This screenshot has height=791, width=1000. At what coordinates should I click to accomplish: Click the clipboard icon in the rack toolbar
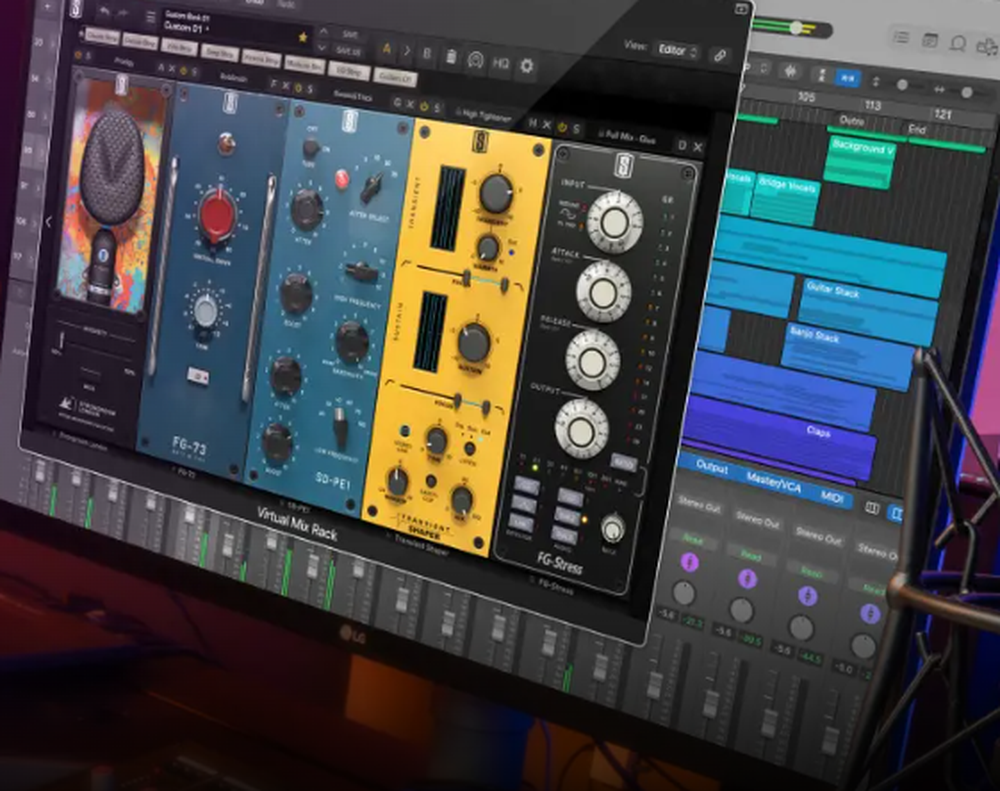point(450,57)
